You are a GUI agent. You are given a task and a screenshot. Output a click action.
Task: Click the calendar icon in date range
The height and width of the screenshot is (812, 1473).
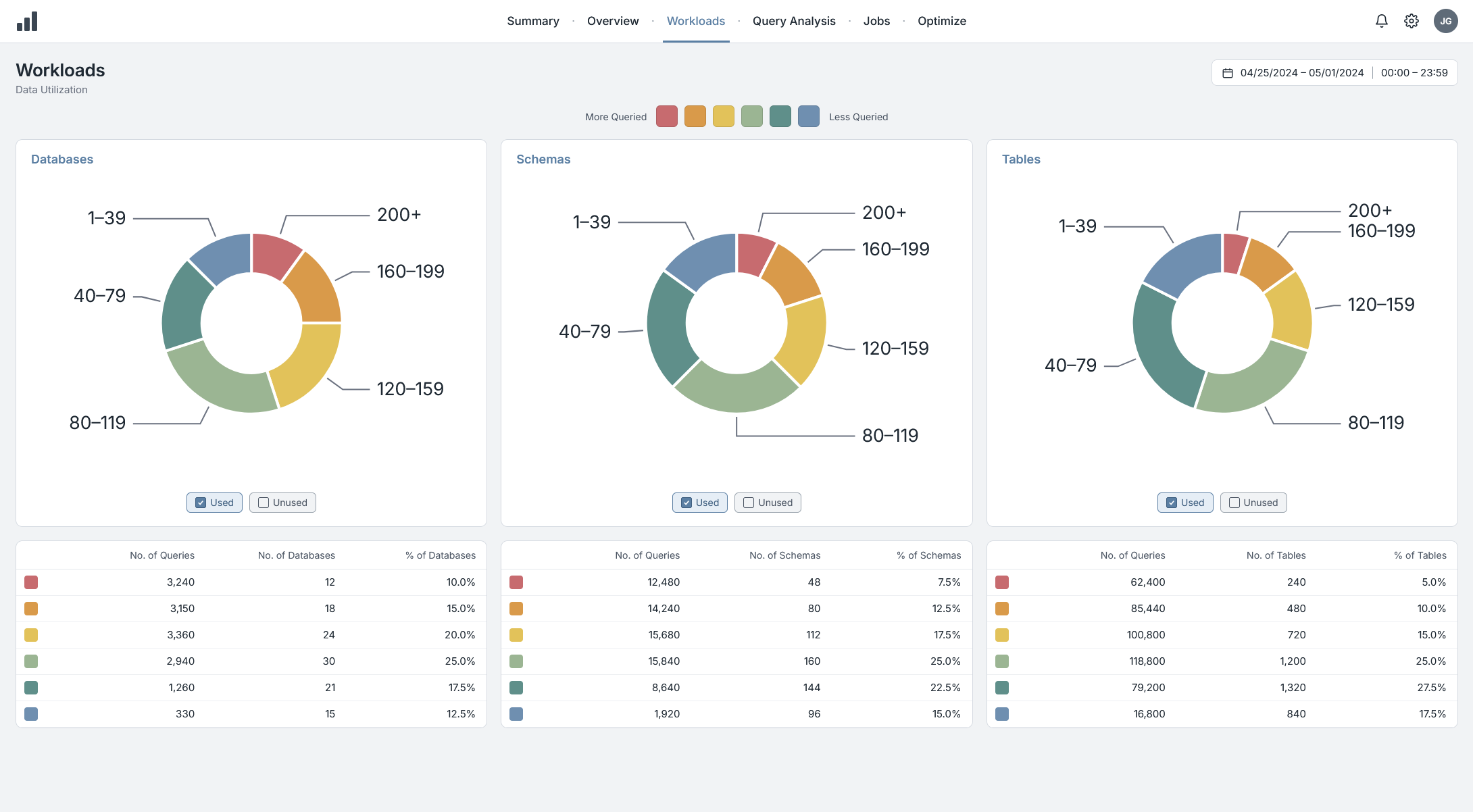click(x=1228, y=73)
